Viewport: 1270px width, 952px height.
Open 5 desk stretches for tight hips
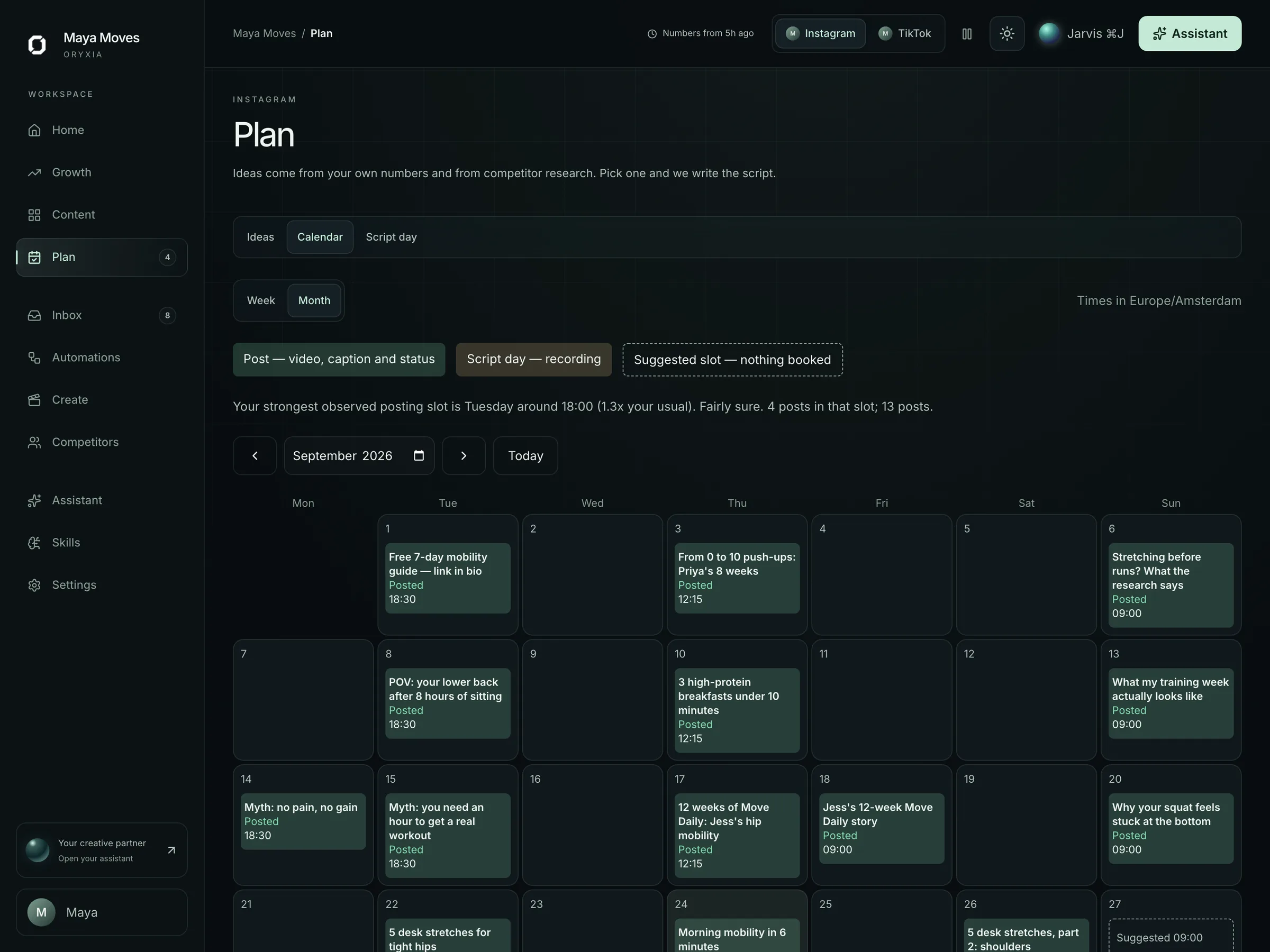447,936
